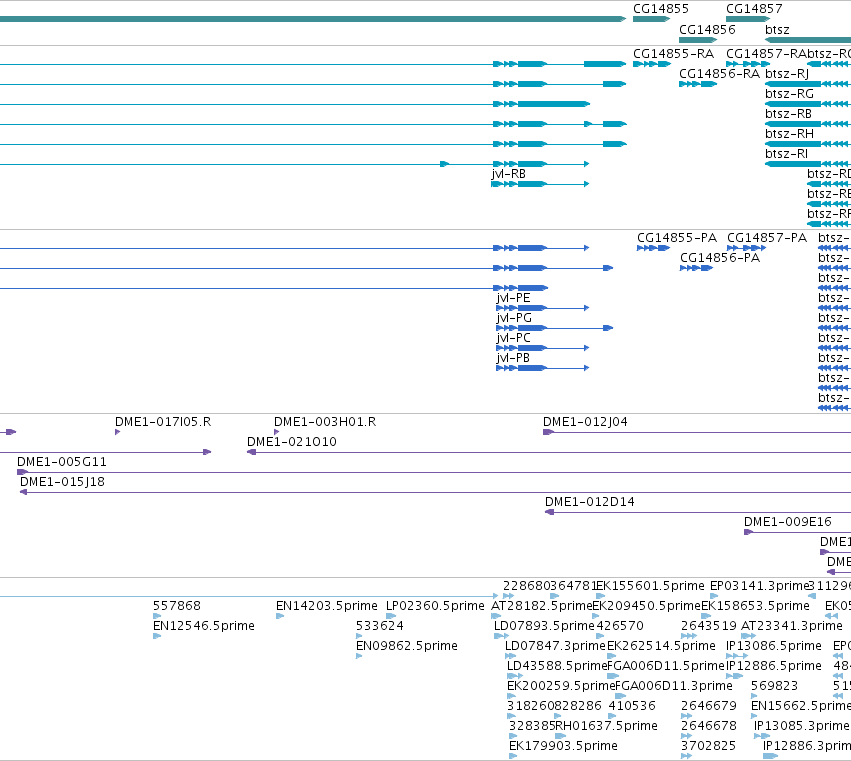Open EST EN09862.5prime

pos(407,646)
